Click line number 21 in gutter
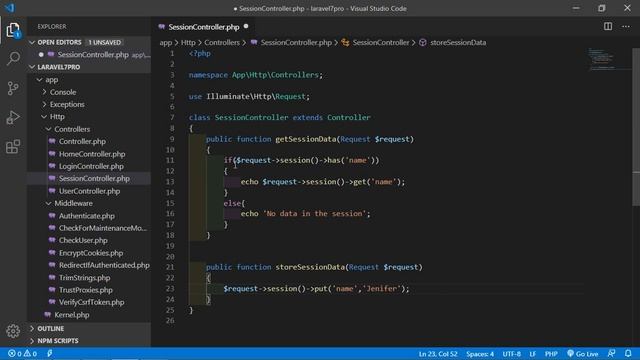The height and width of the screenshot is (360, 640). (x=170, y=267)
